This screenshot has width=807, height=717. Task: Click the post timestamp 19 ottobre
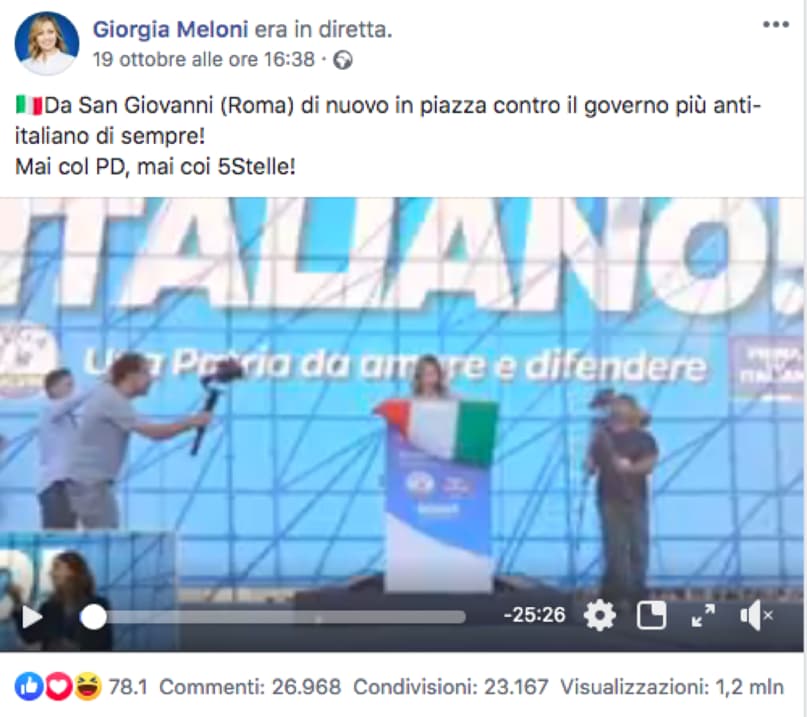tap(203, 60)
